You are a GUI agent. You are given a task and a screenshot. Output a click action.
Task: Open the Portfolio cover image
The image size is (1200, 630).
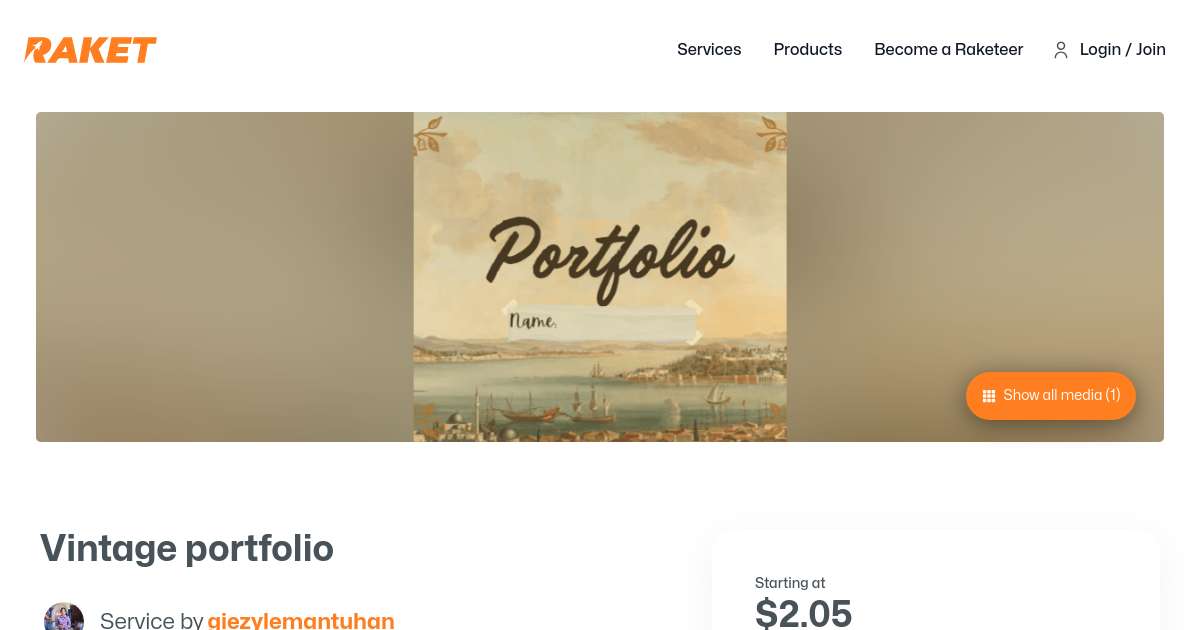coord(600,277)
